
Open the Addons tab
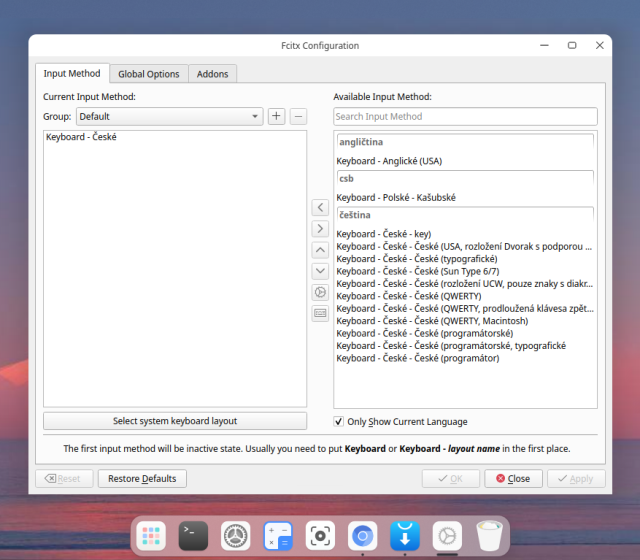[x=212, y=74]
